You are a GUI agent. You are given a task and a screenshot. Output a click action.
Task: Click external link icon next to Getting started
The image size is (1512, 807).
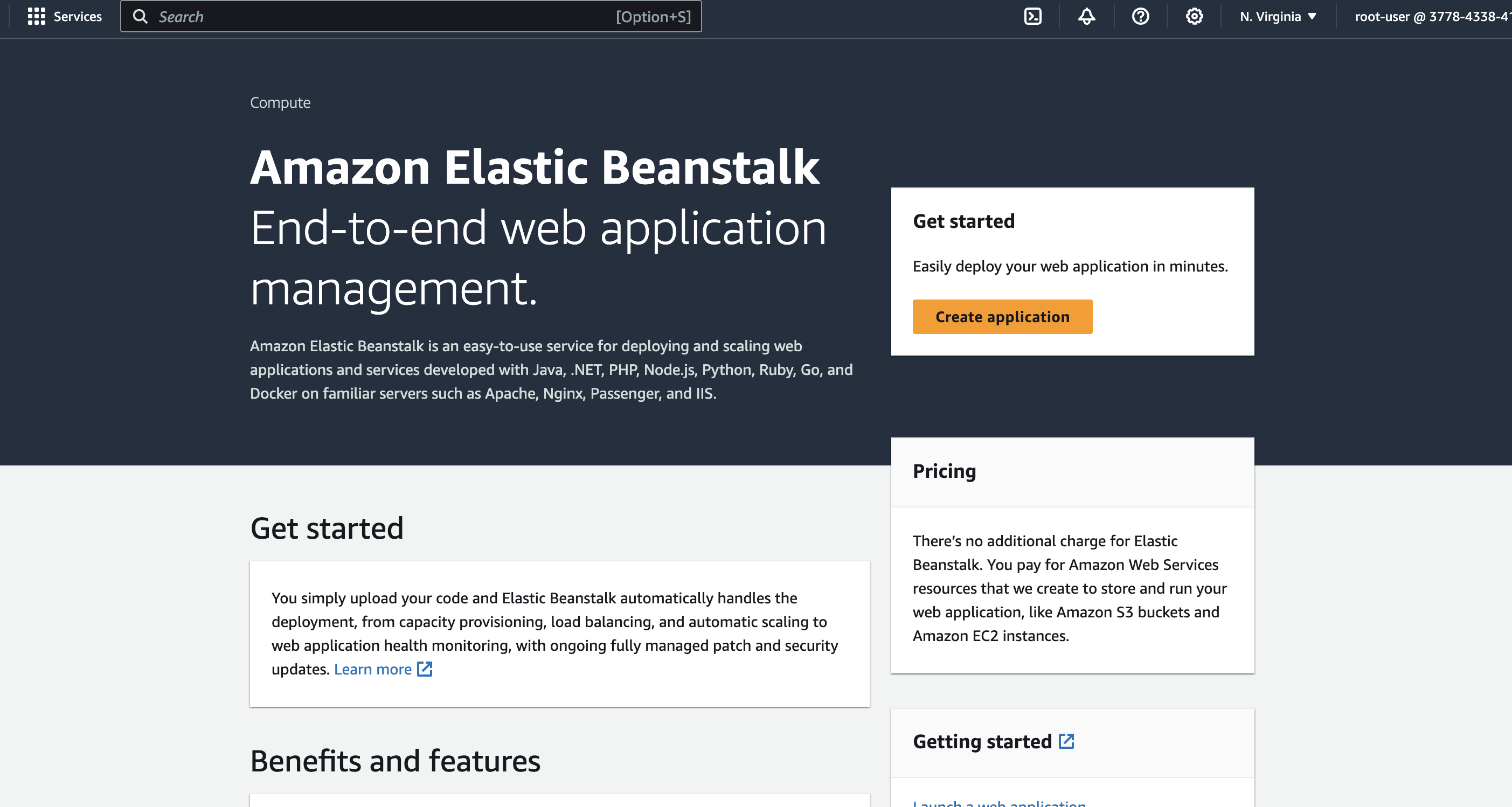click(1066, 741)
